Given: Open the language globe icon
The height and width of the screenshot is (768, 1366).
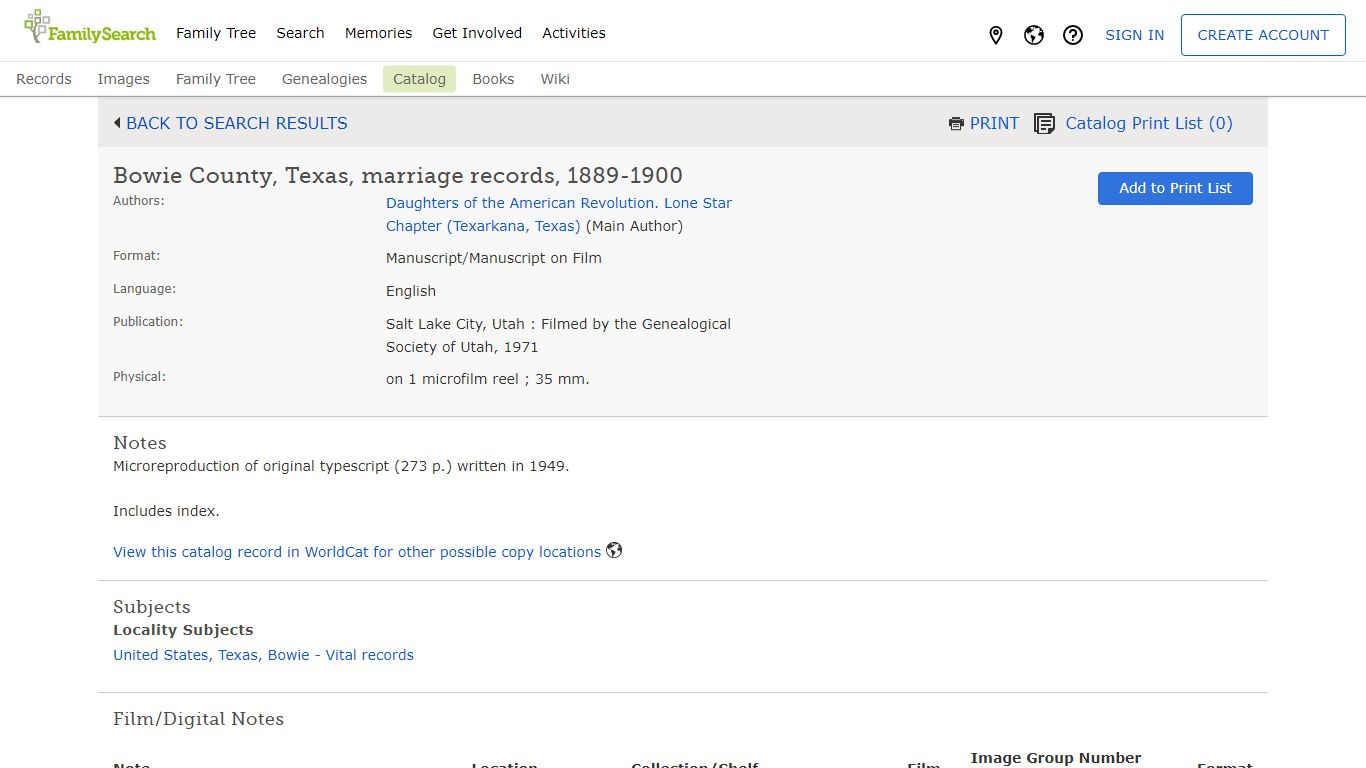Looking at the screenshot, I should (x=1034, y=35).
